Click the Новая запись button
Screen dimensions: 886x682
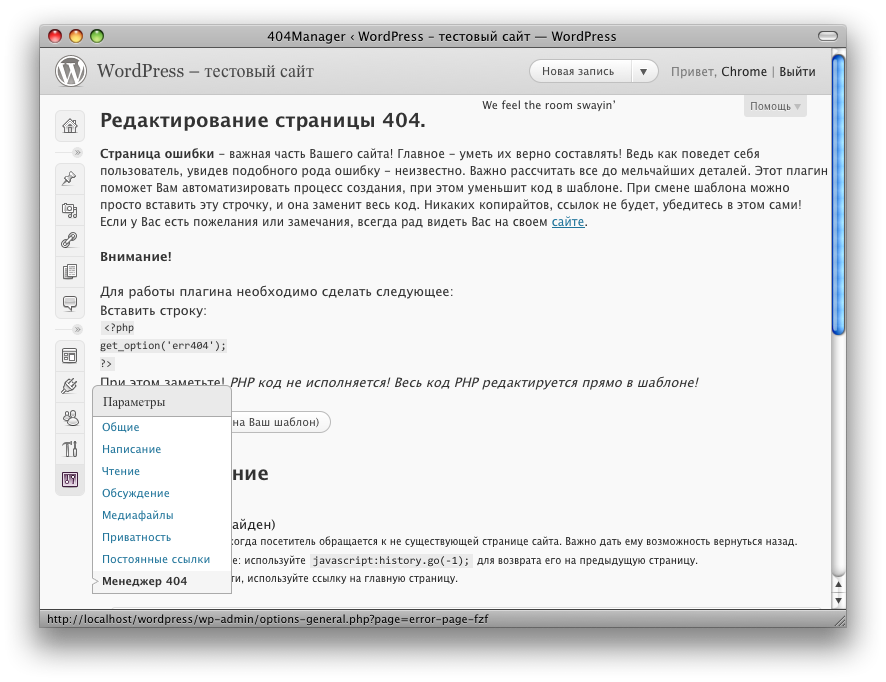click(578, 72)
